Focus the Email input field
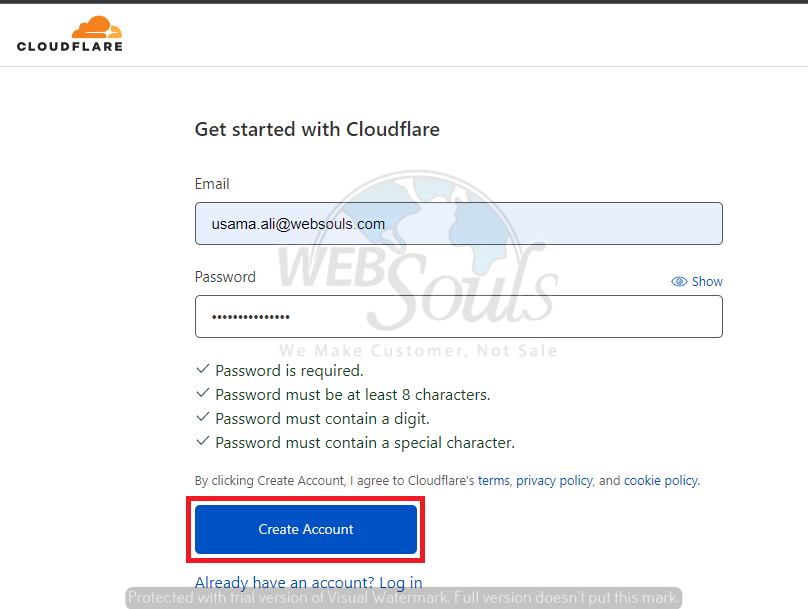The image size is (808, 609). 459,224
